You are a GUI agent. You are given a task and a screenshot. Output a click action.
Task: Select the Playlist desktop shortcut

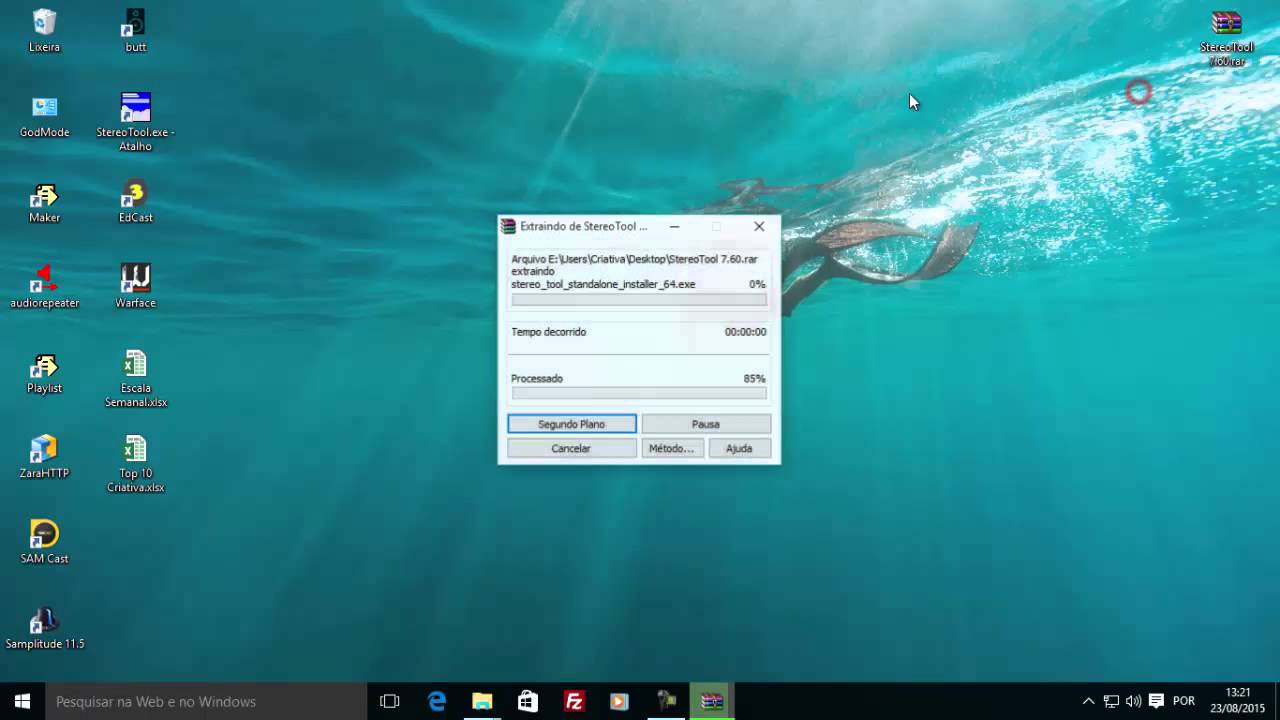coord(44,371)
